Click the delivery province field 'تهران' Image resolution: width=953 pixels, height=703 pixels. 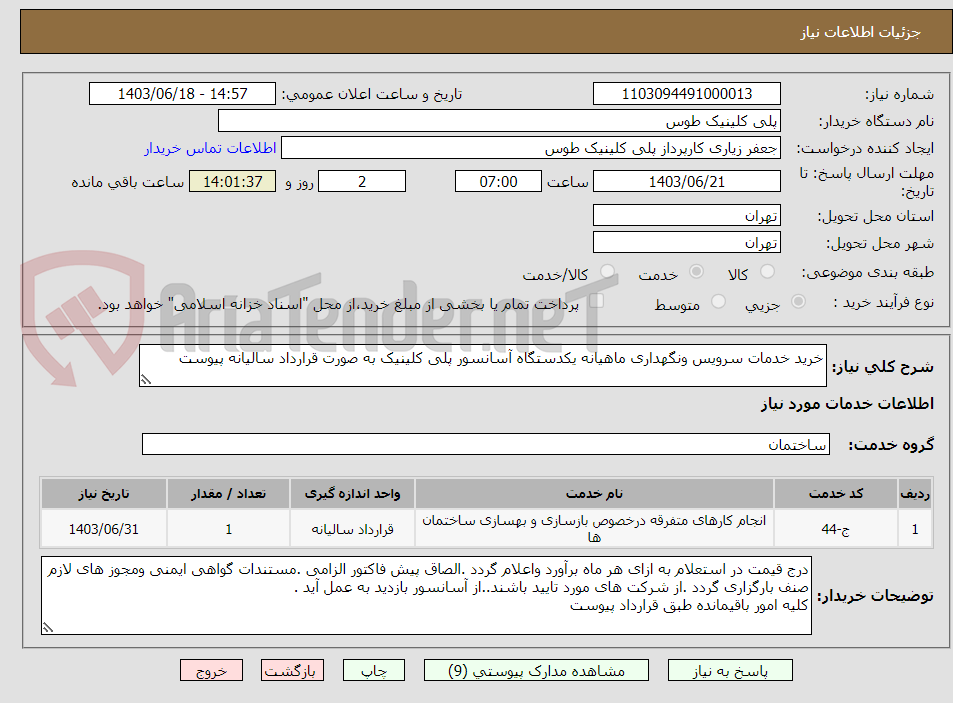[687, 216]
